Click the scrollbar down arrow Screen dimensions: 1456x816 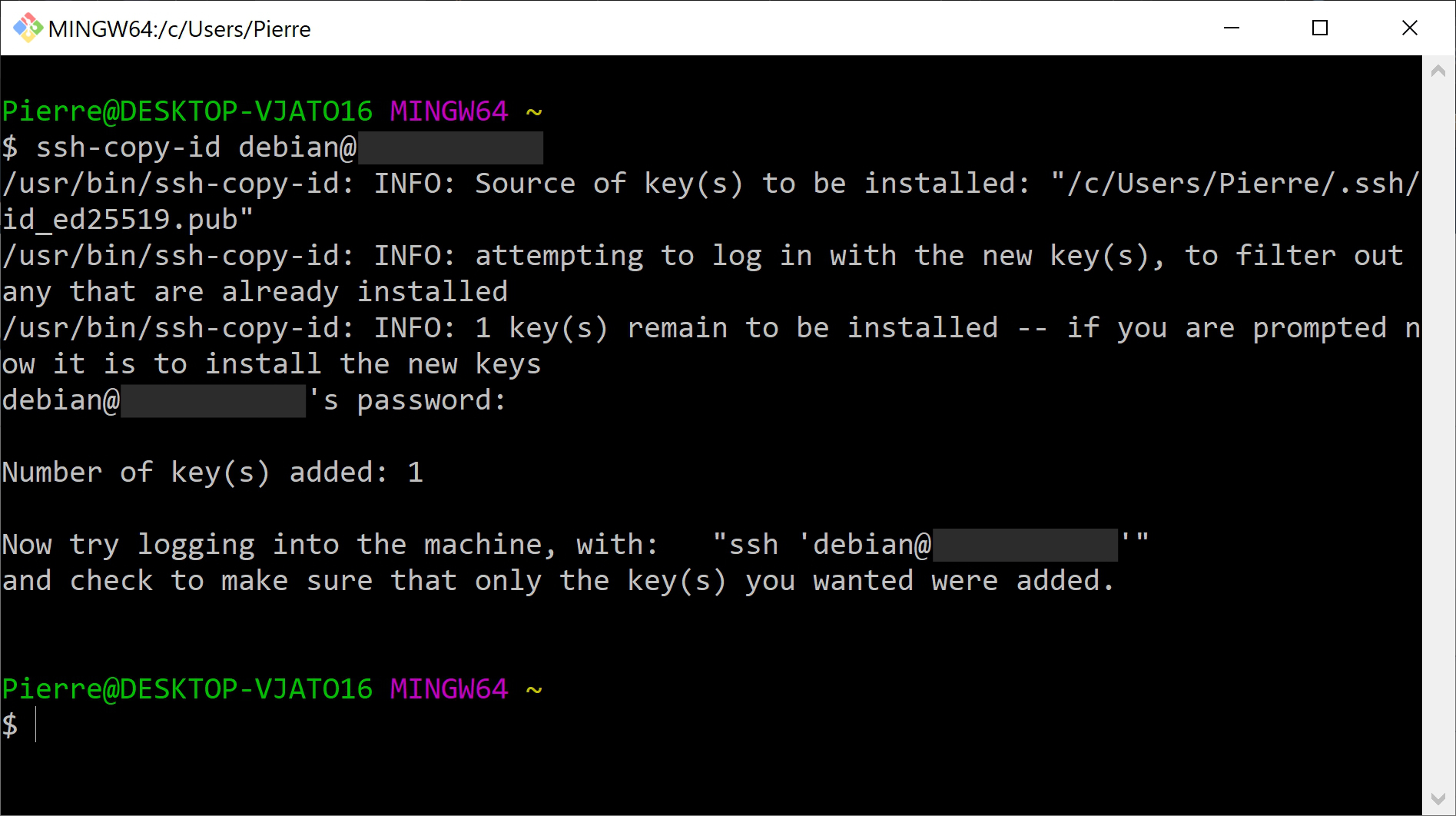1438,800
